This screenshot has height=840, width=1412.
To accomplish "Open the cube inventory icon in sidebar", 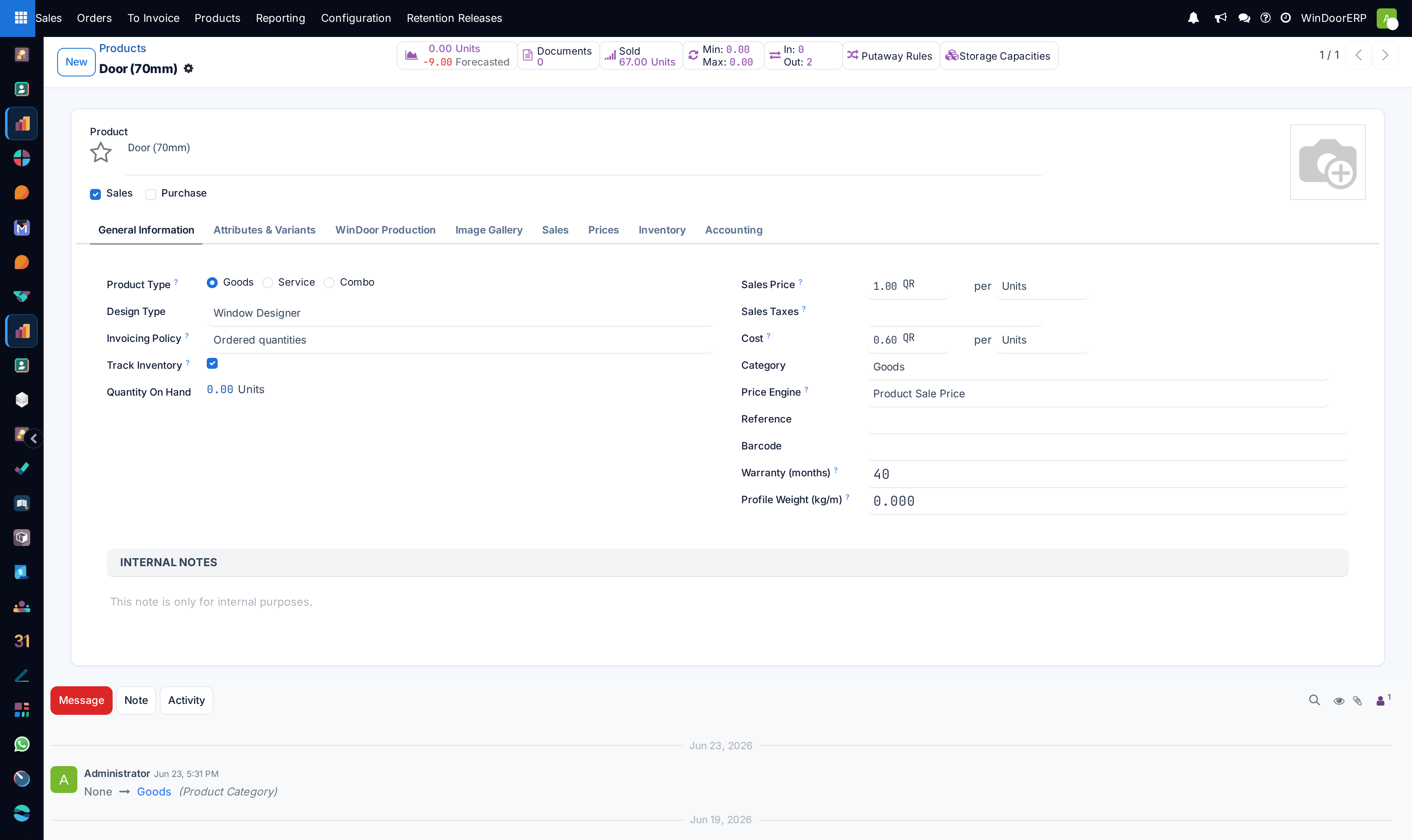I will (x=21, y=399).
